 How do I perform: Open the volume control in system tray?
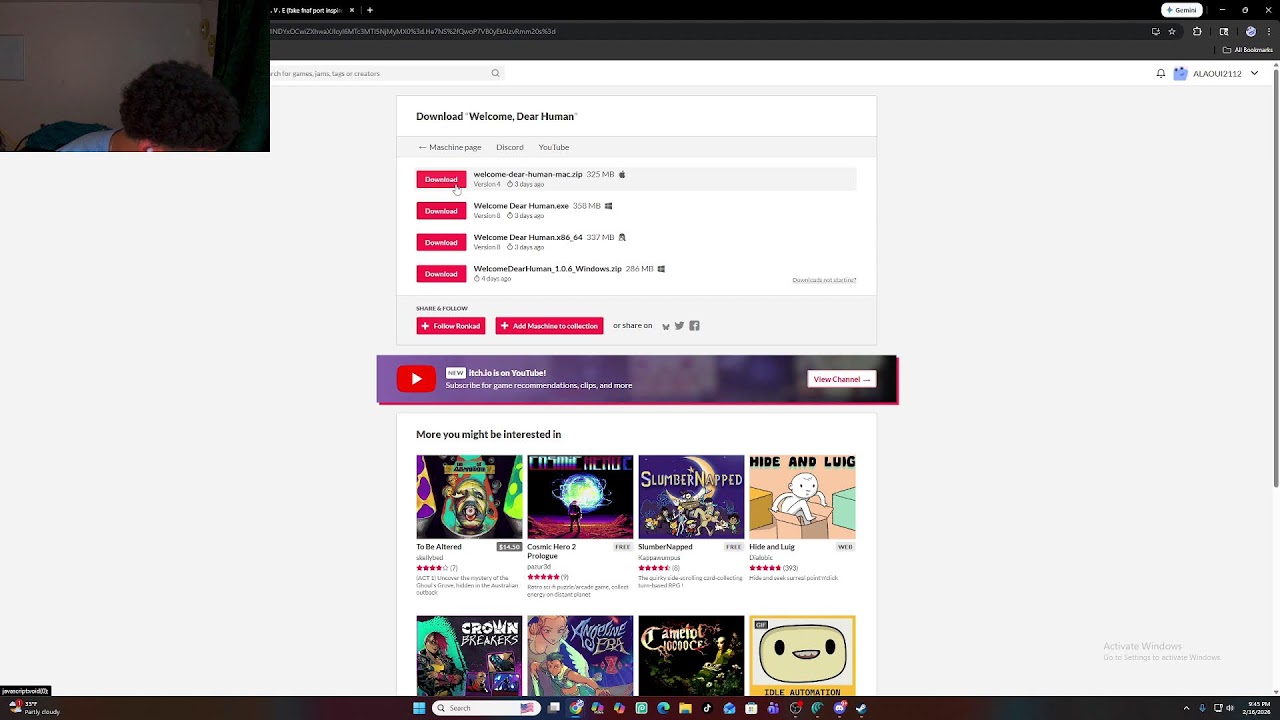coord(1229,708)
